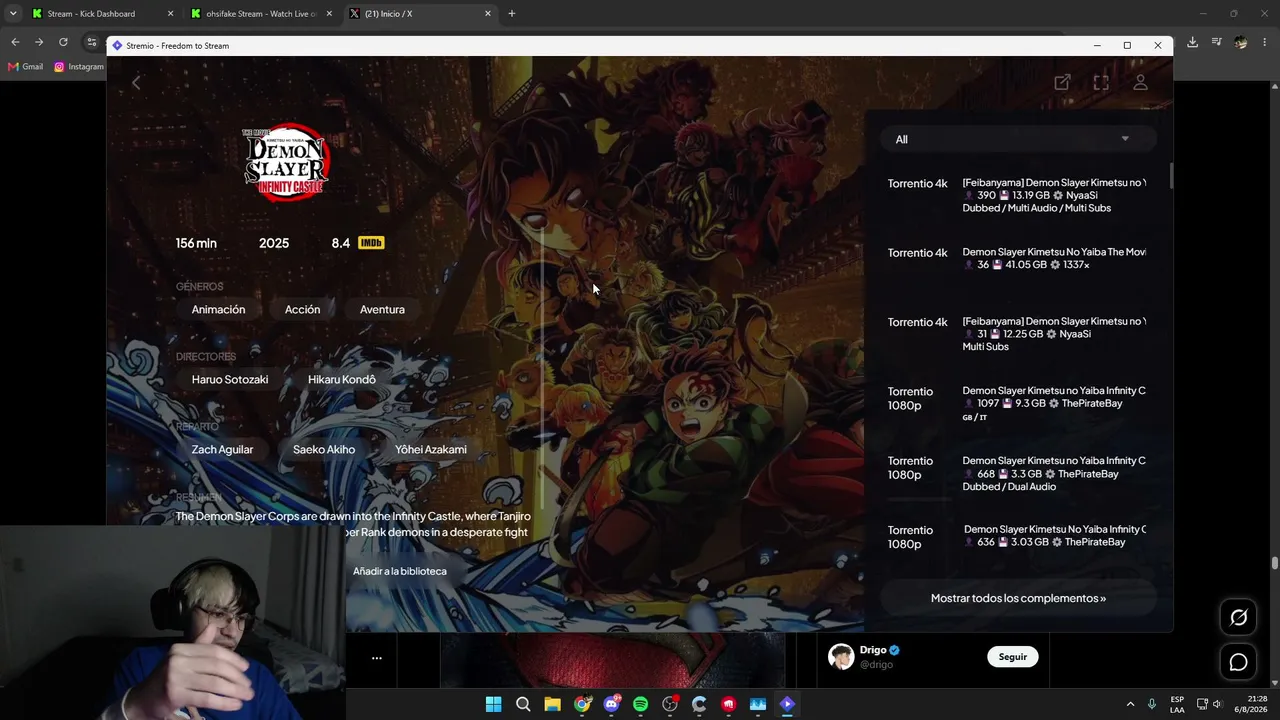The height and width of the screenshot is (720, 1280).
Task: Click Mostrar todos los complementos
Action: 1018,598
